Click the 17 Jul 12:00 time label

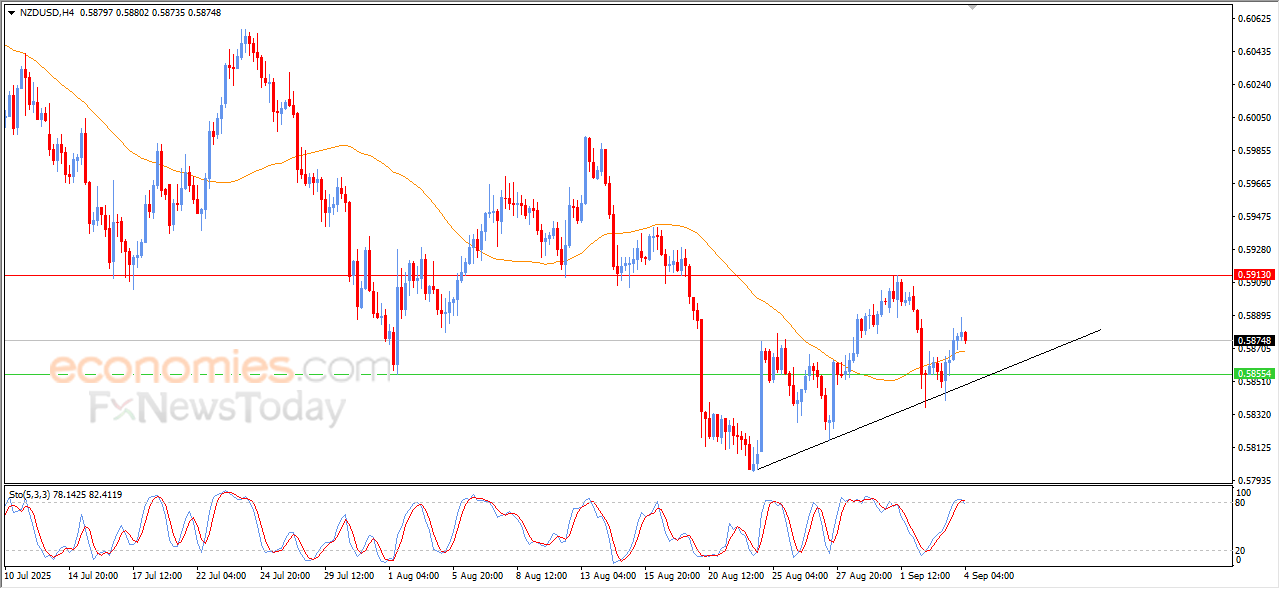157,576
